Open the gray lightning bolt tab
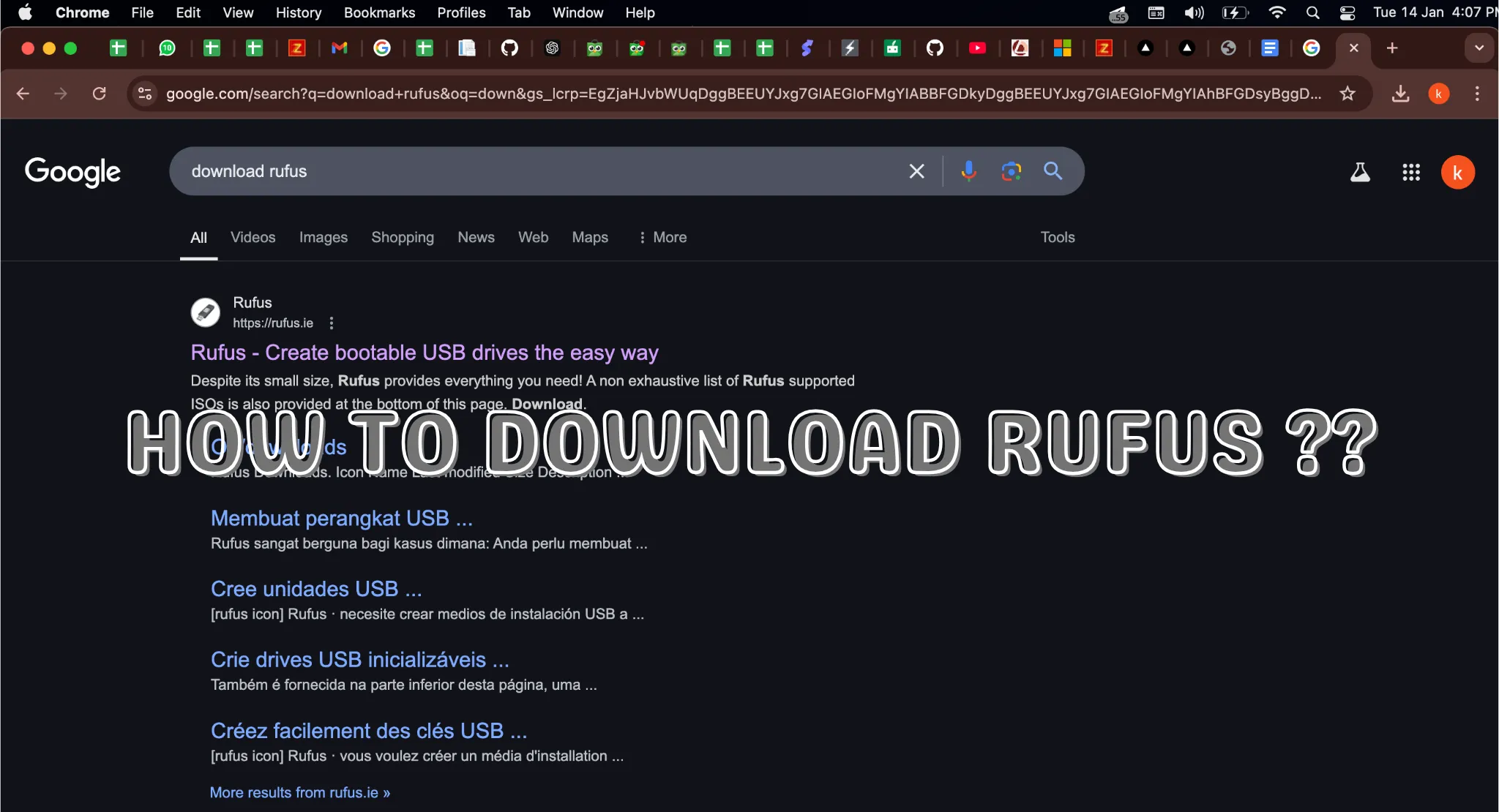This screenshot has height=812, width=1499. click(850, 48)
